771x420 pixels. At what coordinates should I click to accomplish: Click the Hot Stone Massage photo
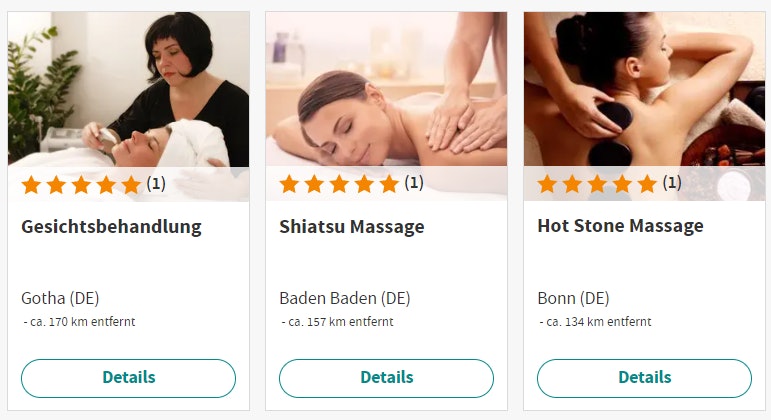click(644, 106)
